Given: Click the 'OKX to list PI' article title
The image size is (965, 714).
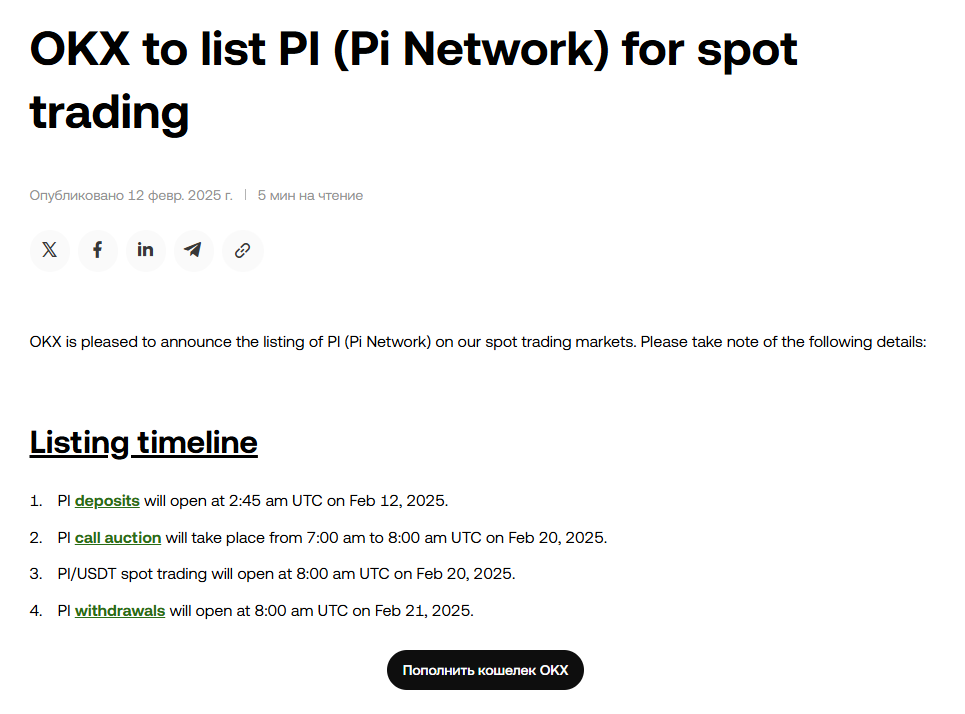Looking at the screenshot, I should pyautogui.click(x=414, y=80).
